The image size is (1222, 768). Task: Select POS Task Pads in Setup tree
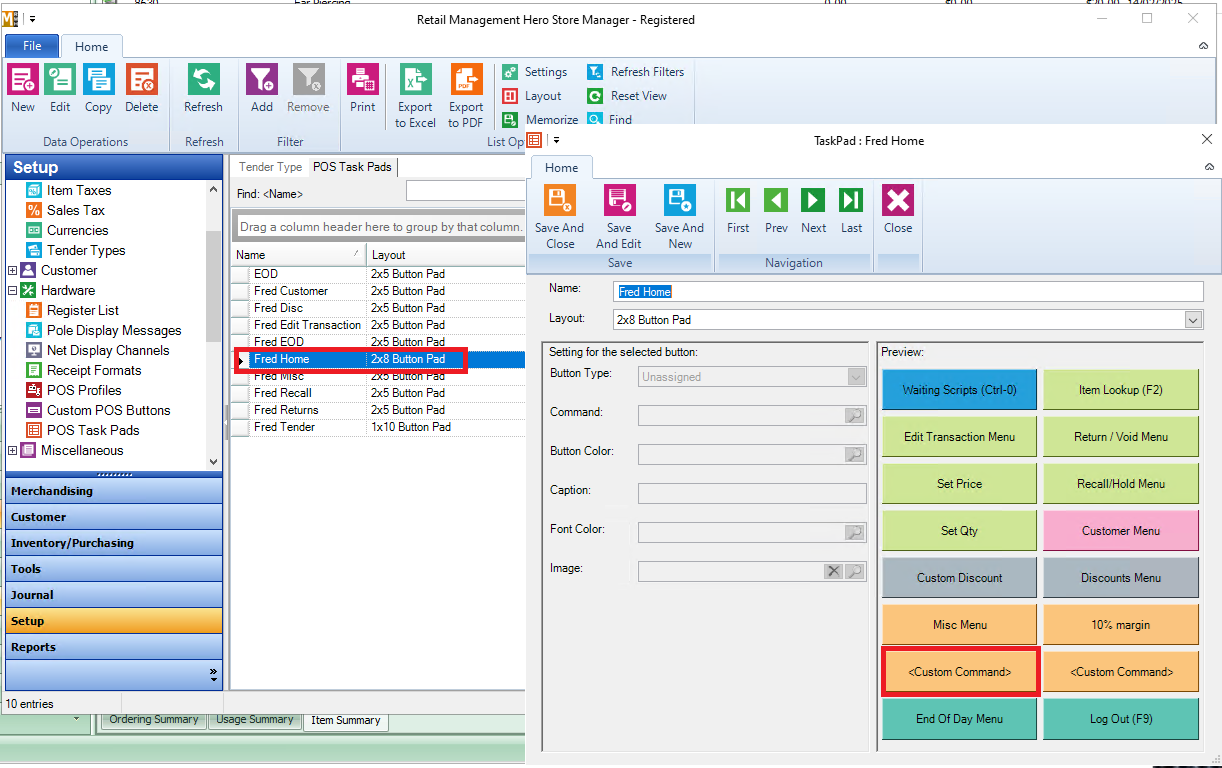click(93, 430)
